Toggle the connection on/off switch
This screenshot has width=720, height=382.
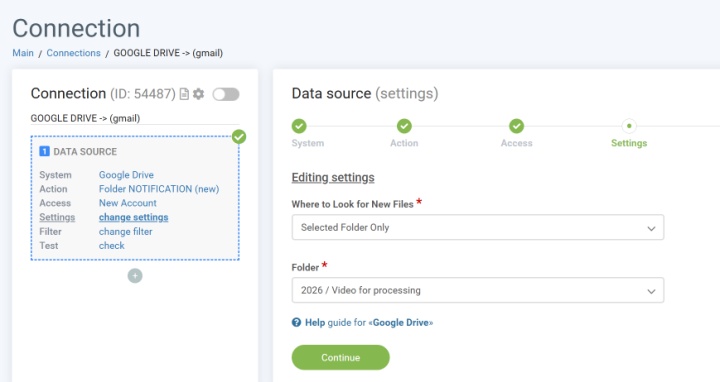click(x=226, y=94)
